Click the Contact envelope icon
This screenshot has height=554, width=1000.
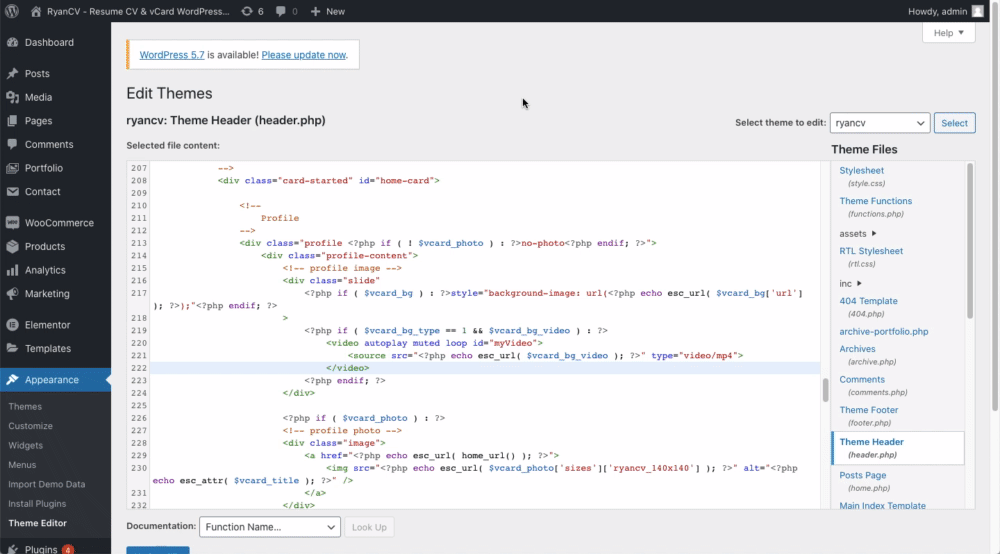(x=12, y=191)
